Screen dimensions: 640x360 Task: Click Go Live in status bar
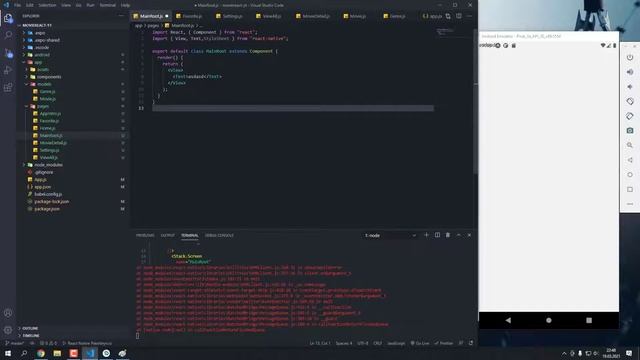(420, 343)
